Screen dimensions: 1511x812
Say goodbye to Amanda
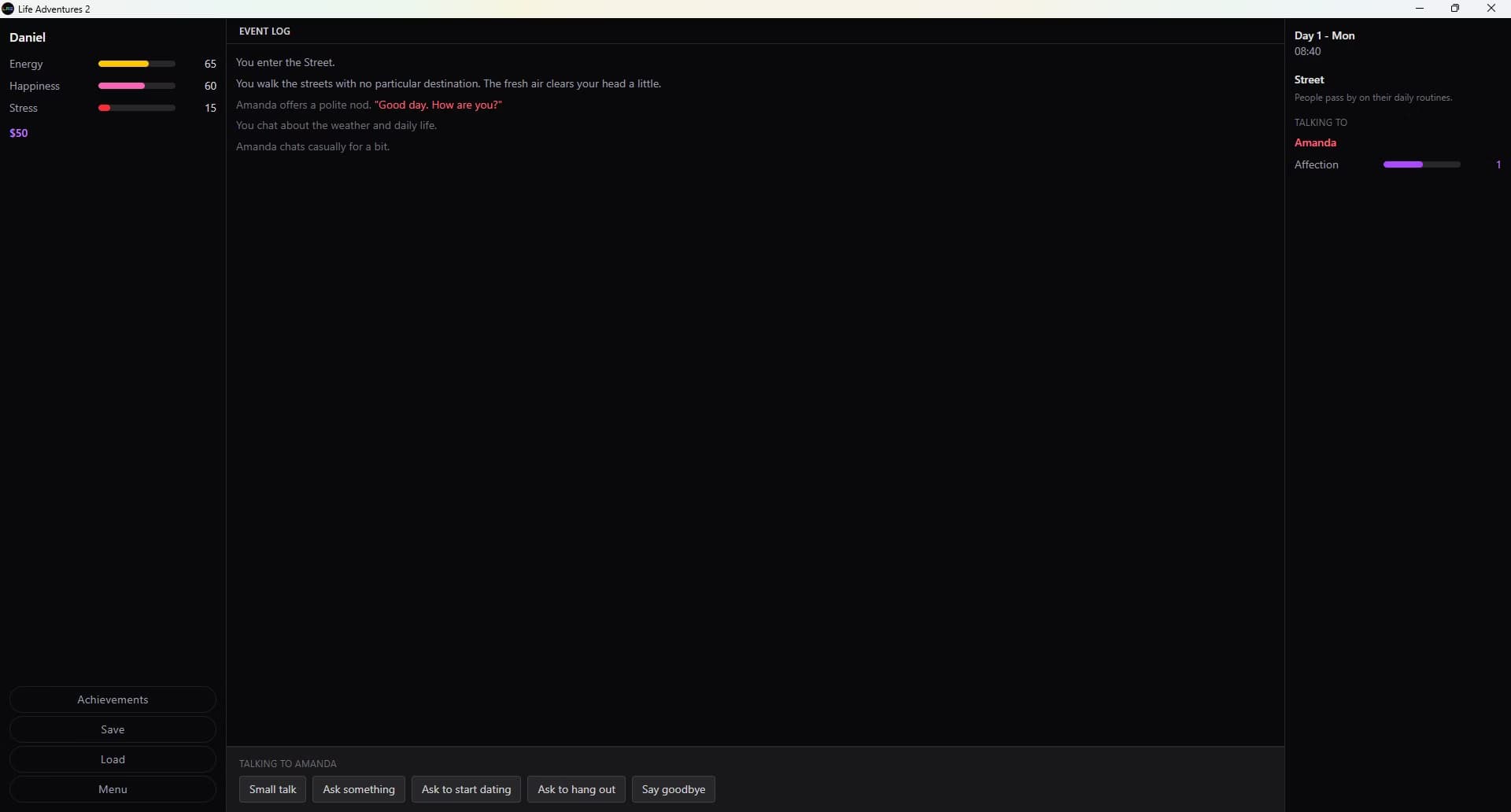pyautogui.click(x=674, y=789)
